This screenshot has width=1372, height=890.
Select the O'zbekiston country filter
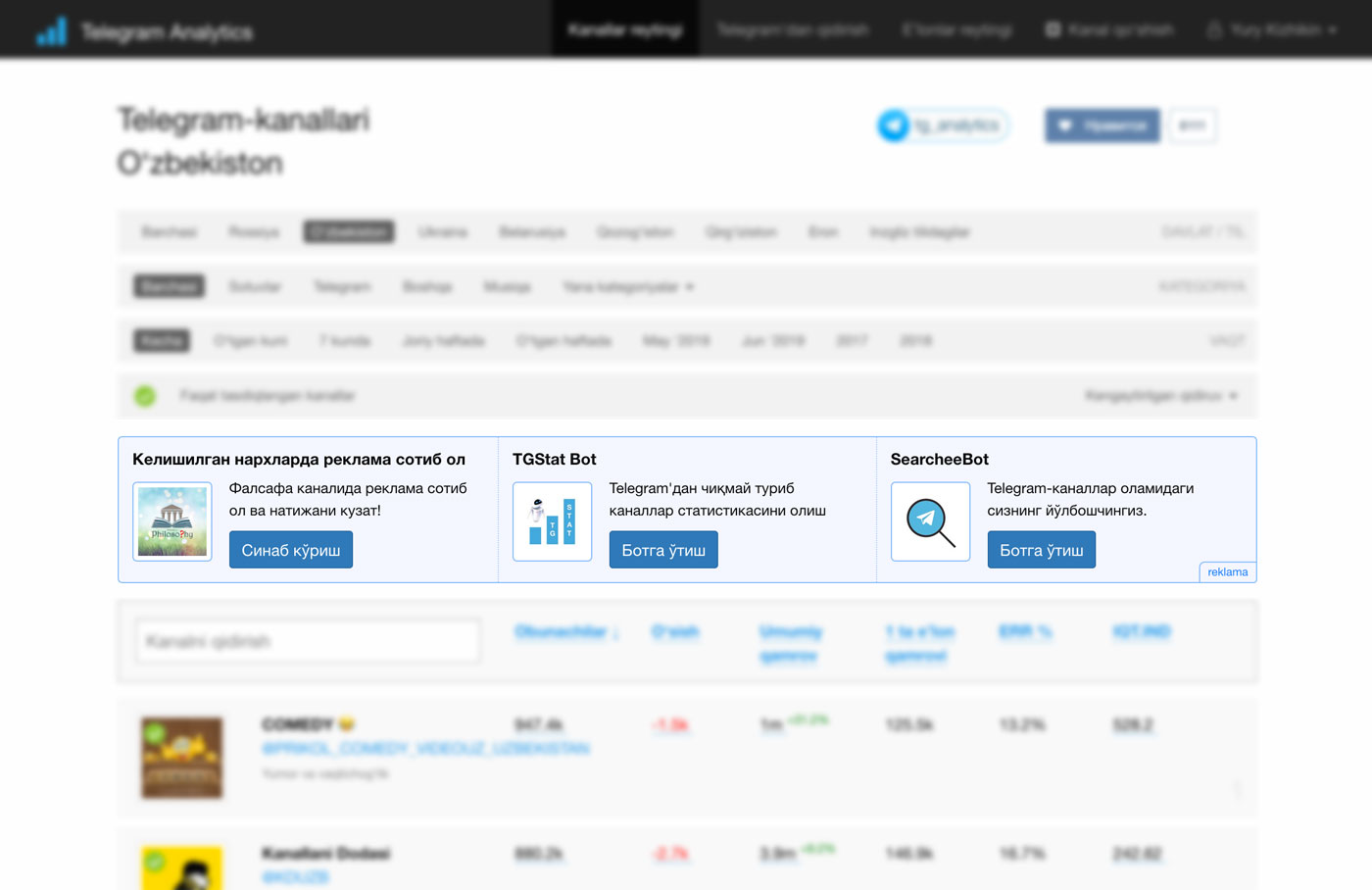[349, 232]
